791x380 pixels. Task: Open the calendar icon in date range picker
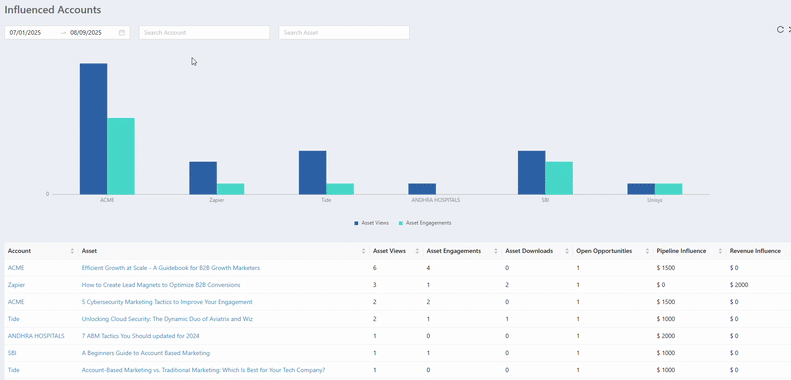coord(122,32)
